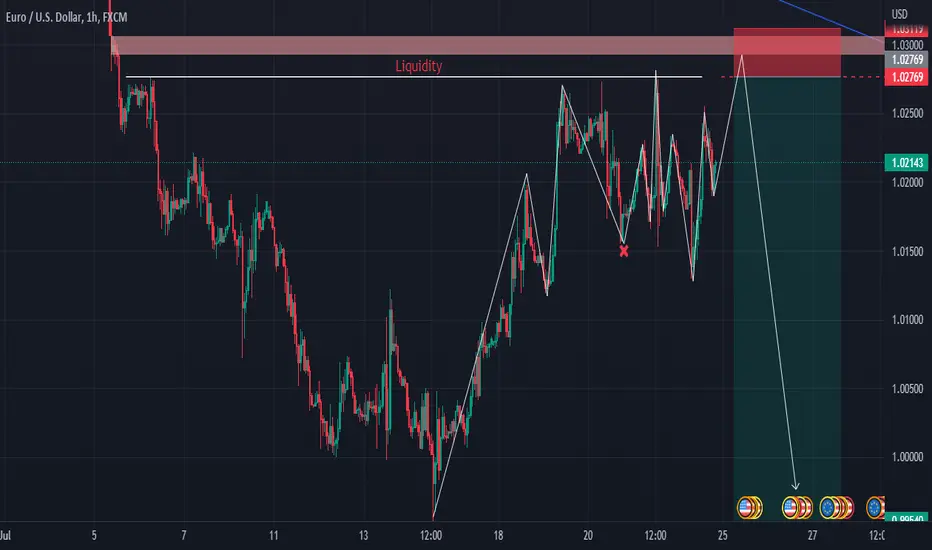Click the 27 date label on time axis

tap(812, 536)
